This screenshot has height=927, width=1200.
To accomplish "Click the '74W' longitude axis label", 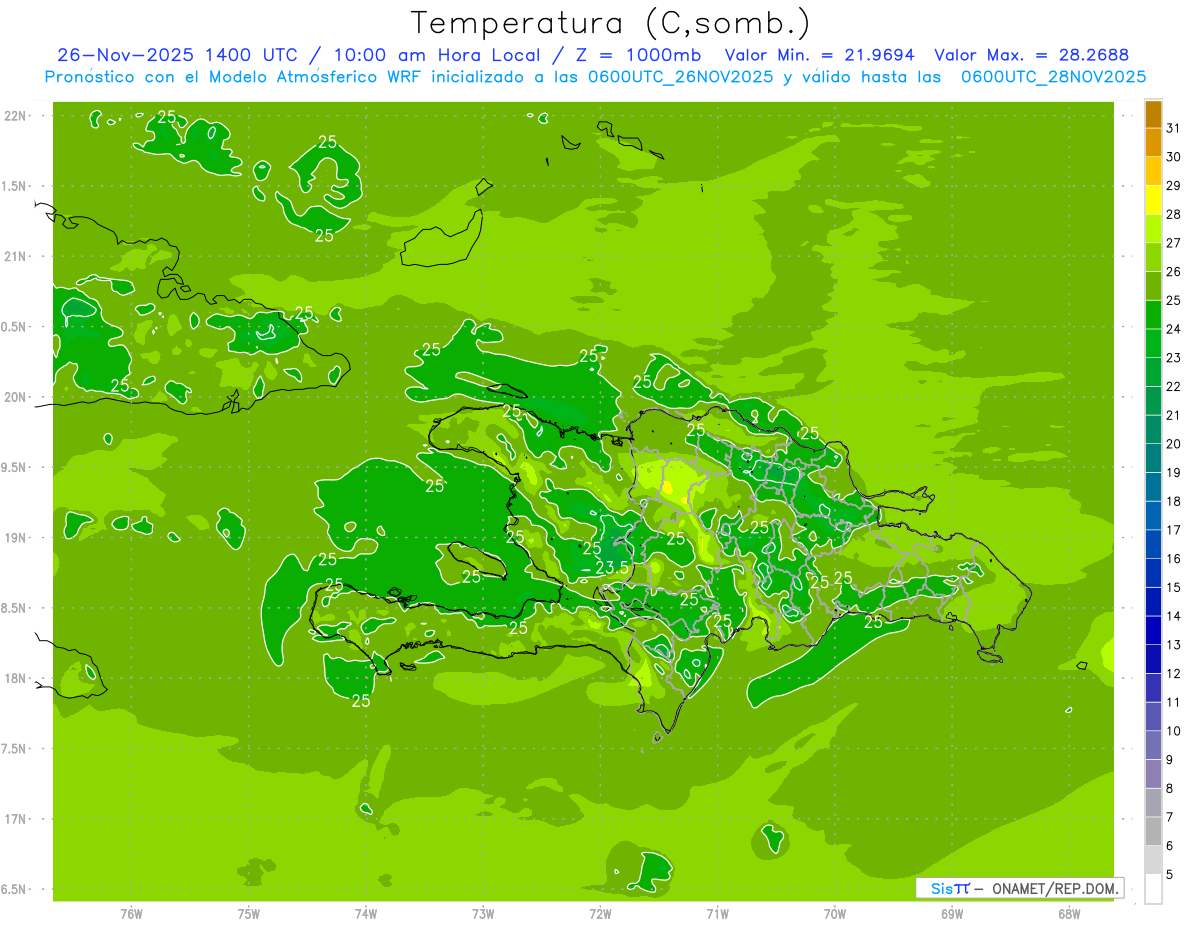I will 366,914.
